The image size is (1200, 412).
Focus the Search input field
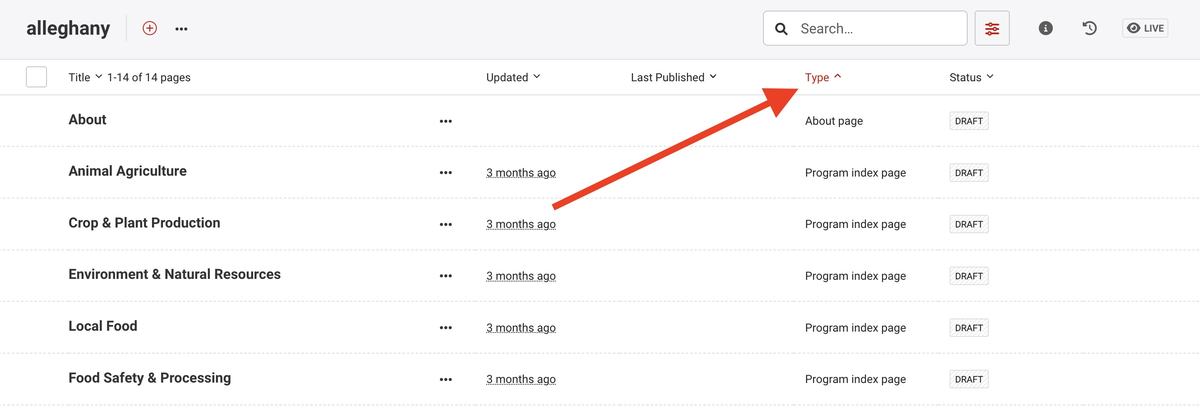(865, 29)
